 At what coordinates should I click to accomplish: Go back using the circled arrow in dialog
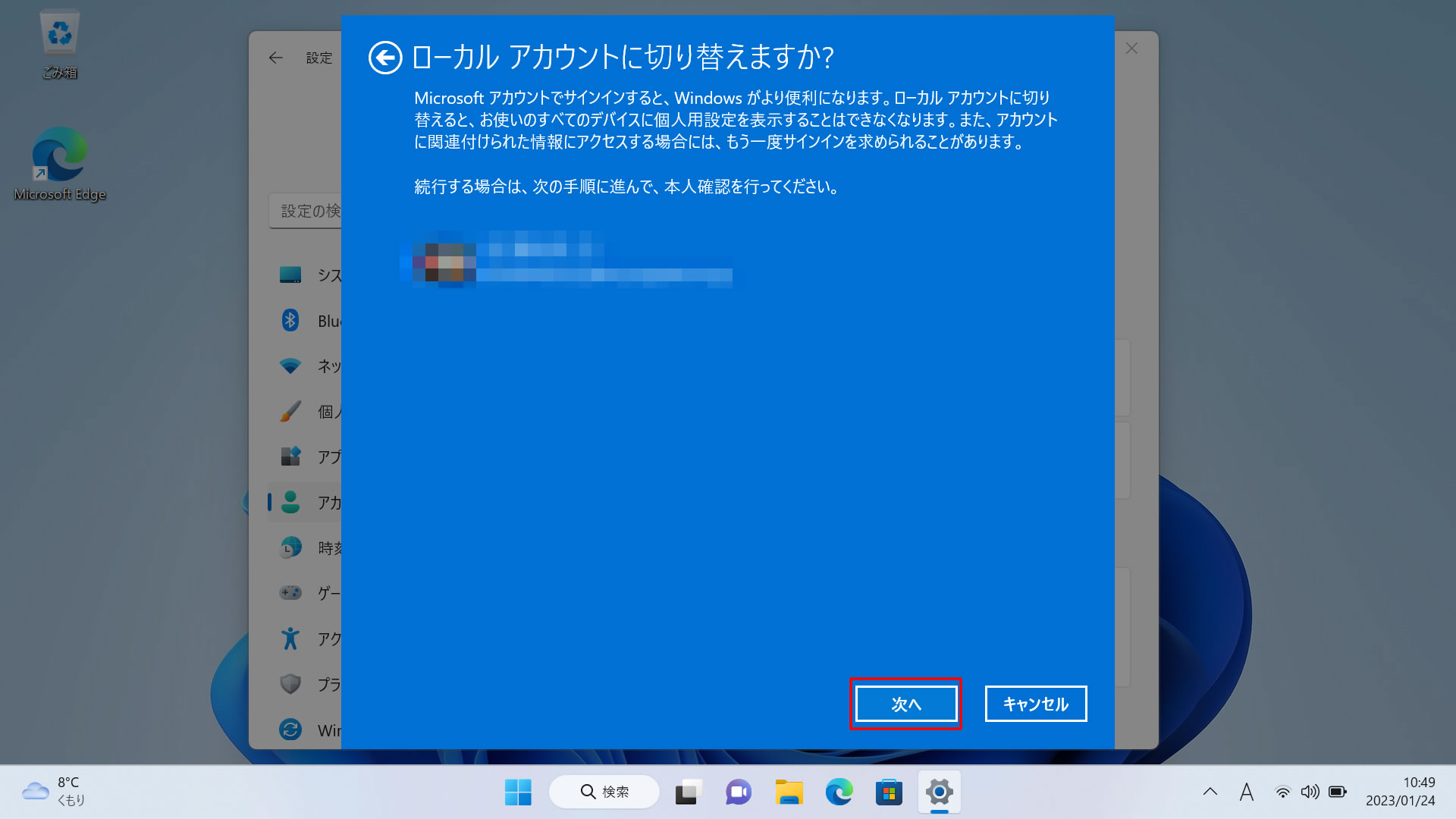(x=384, y=58)
